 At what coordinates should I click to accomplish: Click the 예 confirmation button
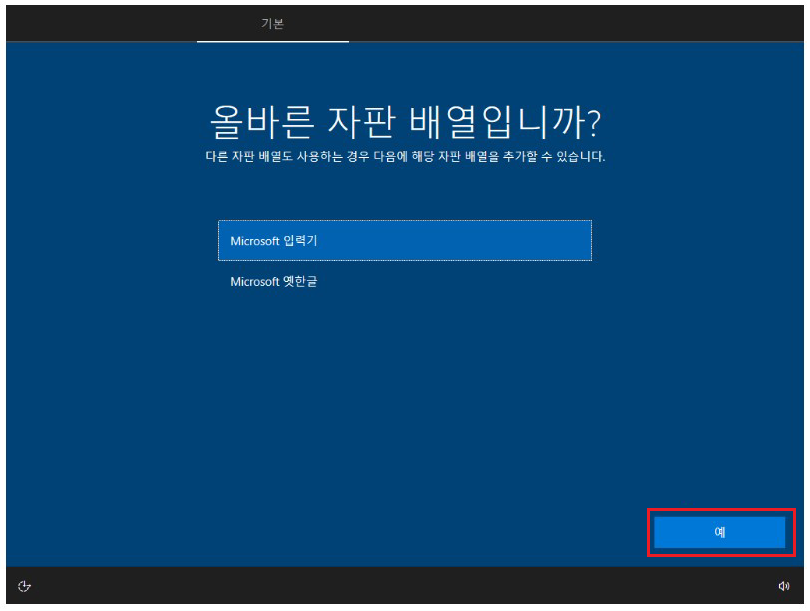[720, 532]
